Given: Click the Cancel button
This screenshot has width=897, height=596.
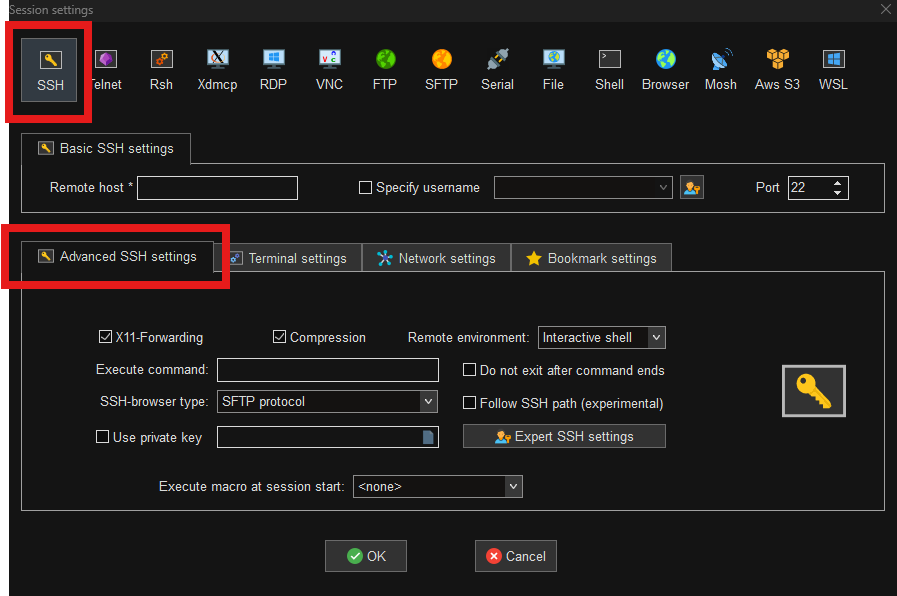Looking at the screenshot, I should click(x=516, y=556).
